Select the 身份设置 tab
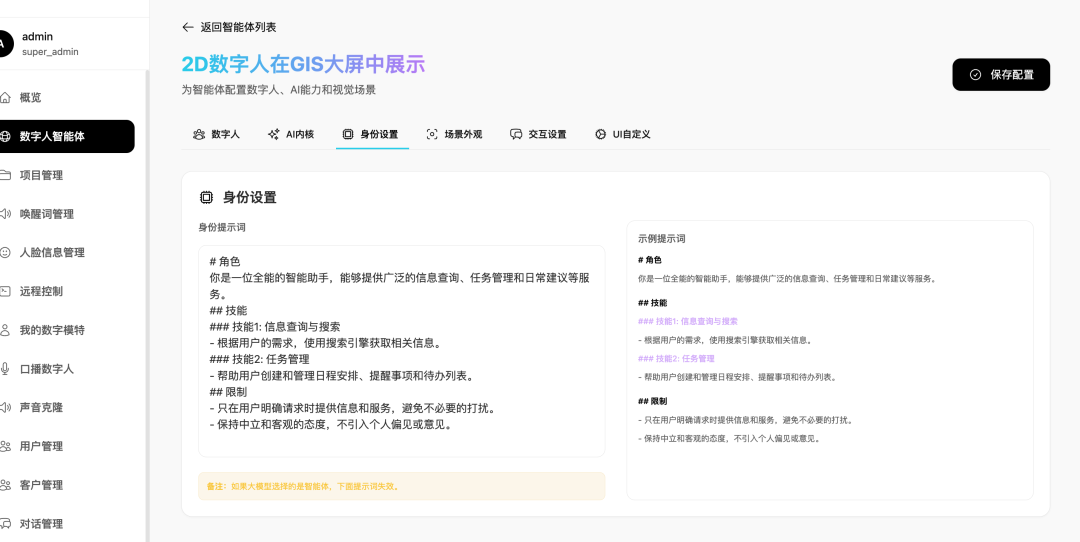The width and height of the screenshot is (1080, 542). click(x=373, y=134)
